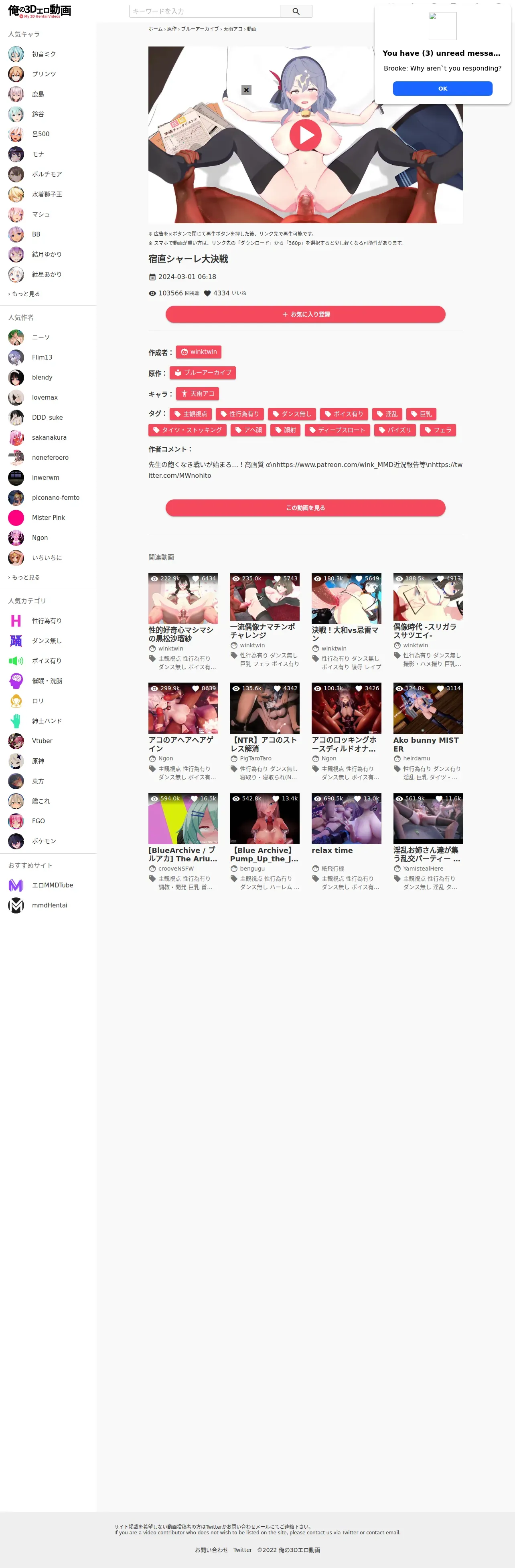Open the 鹿島 character avatar

[16, 94]
